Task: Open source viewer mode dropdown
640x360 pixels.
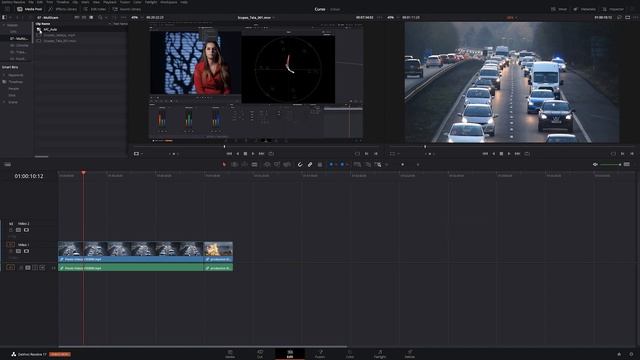Action: tap(138, 154)
